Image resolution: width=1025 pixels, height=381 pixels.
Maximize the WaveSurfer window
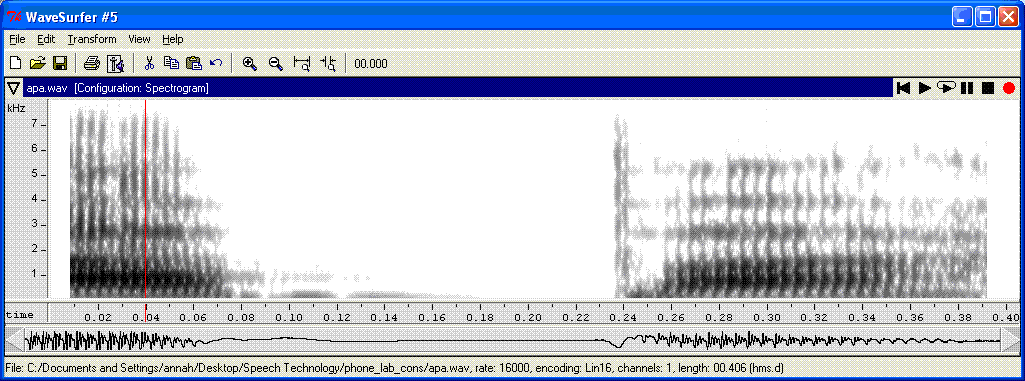(x=985, y=16)
